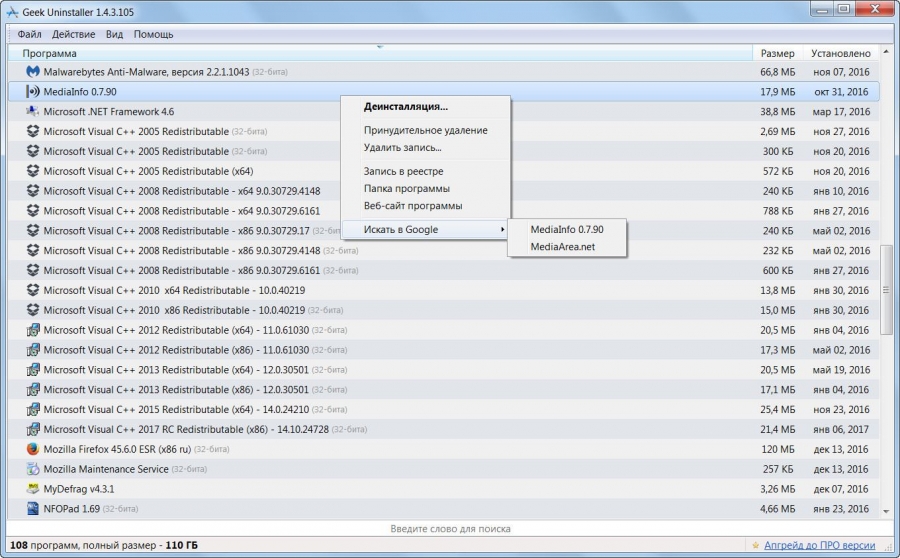
Task: Click the Microsoft .NET Framework 4.6 icon
Action: 33,111
